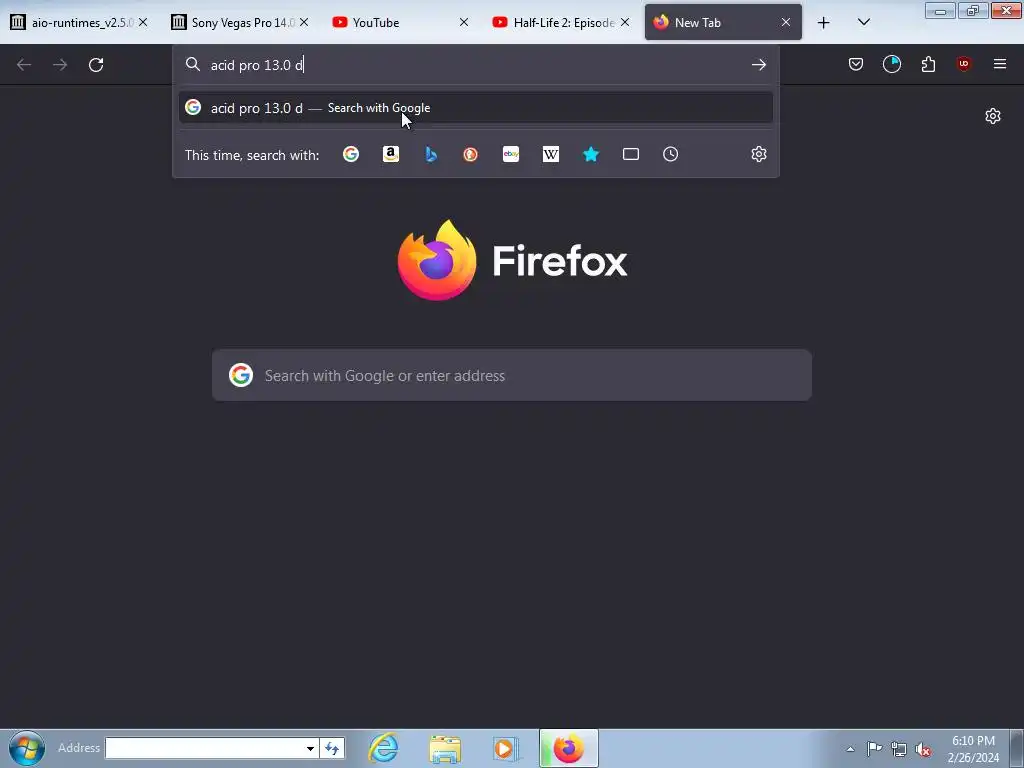Image resolution: width=1024 pixels, height=768 pixels.
Task: Click the address bar text field
Action: pos(477,65)
